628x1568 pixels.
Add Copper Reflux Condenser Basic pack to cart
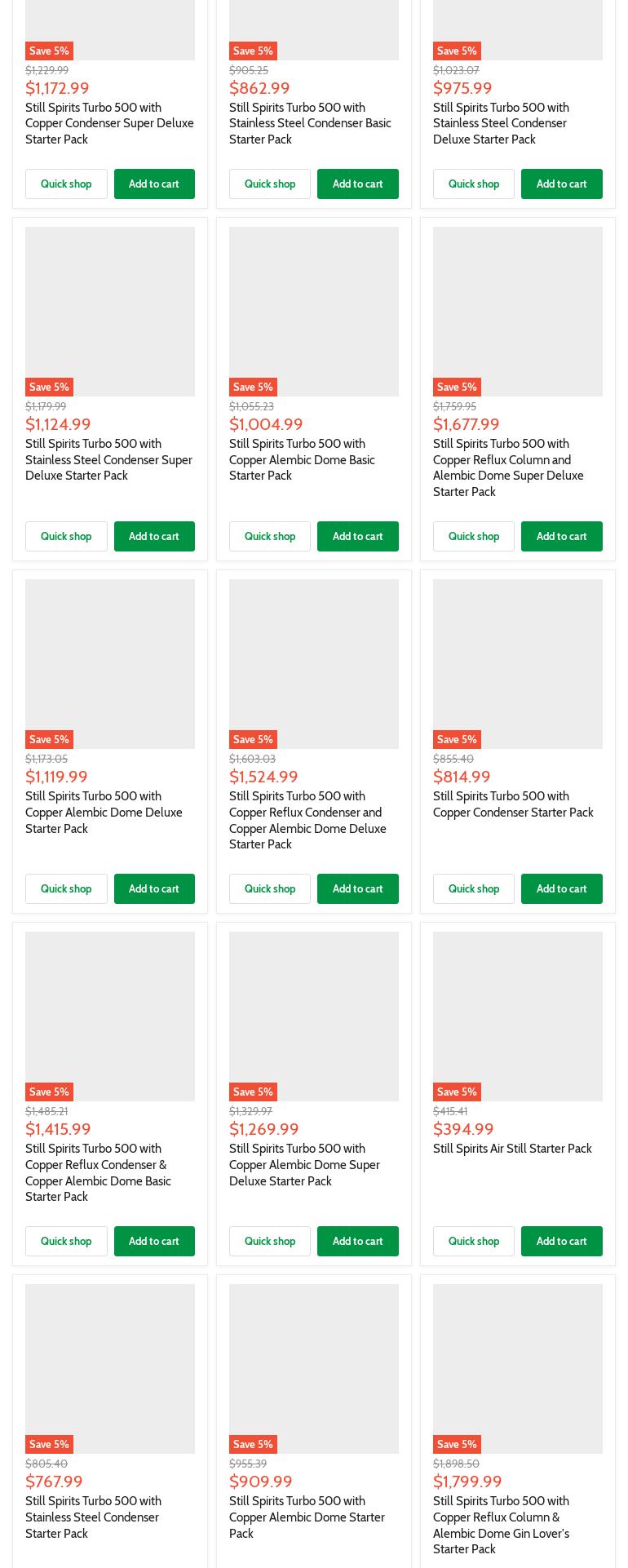click(154, 1241)
